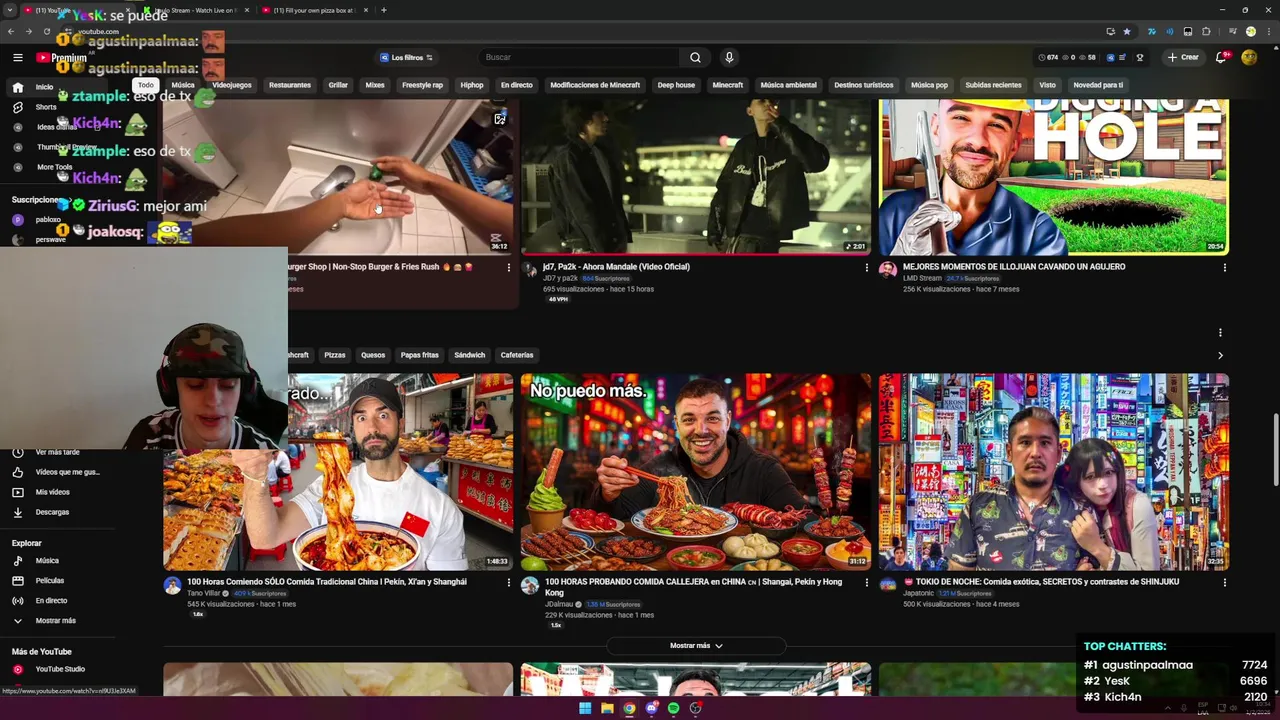Image resolution: width=1280 pixels, height=720 pixels.
Task: Click the search magnifier button
Action: 695,58
